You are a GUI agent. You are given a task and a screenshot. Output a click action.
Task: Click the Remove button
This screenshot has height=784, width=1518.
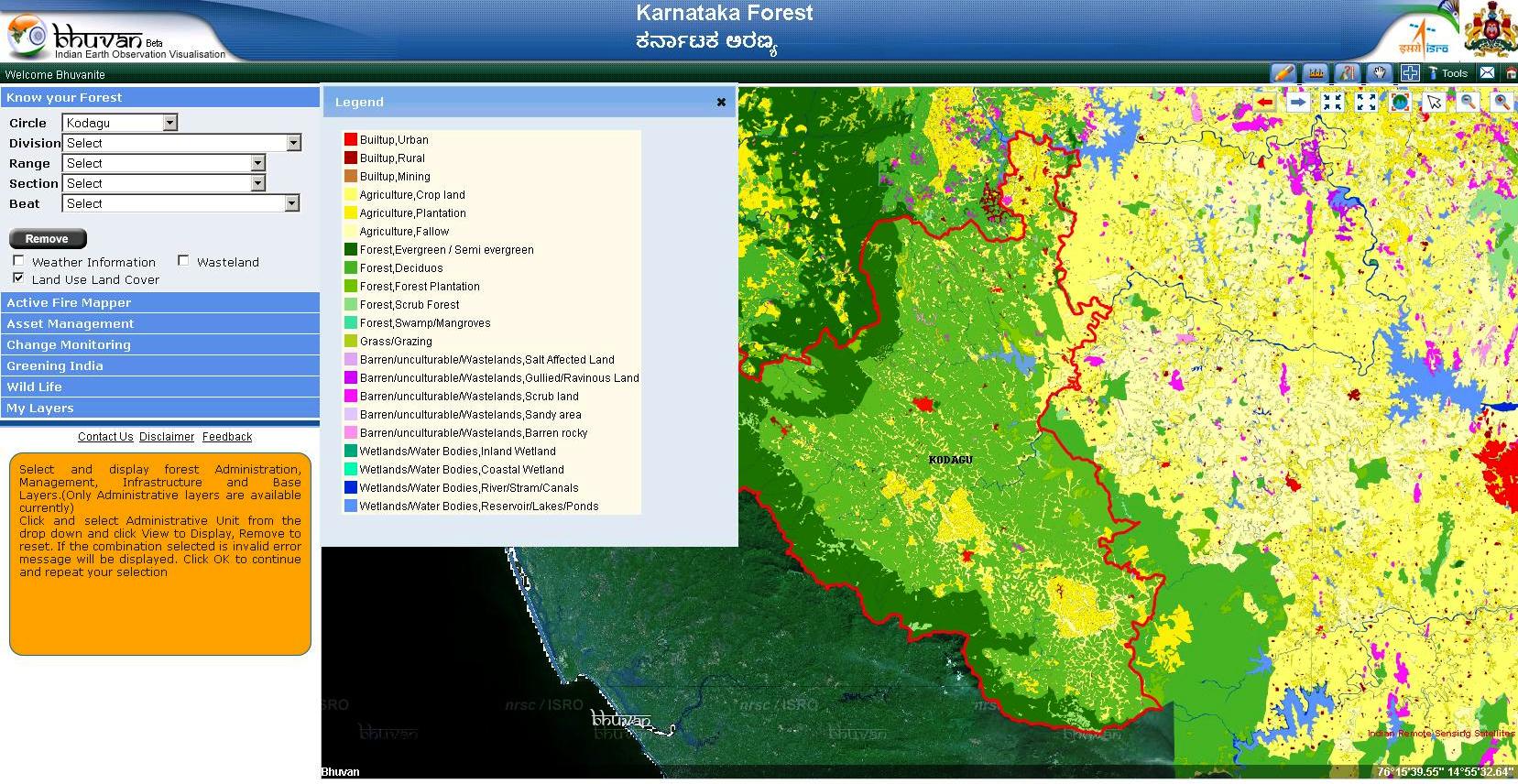[x=47, y=239]
